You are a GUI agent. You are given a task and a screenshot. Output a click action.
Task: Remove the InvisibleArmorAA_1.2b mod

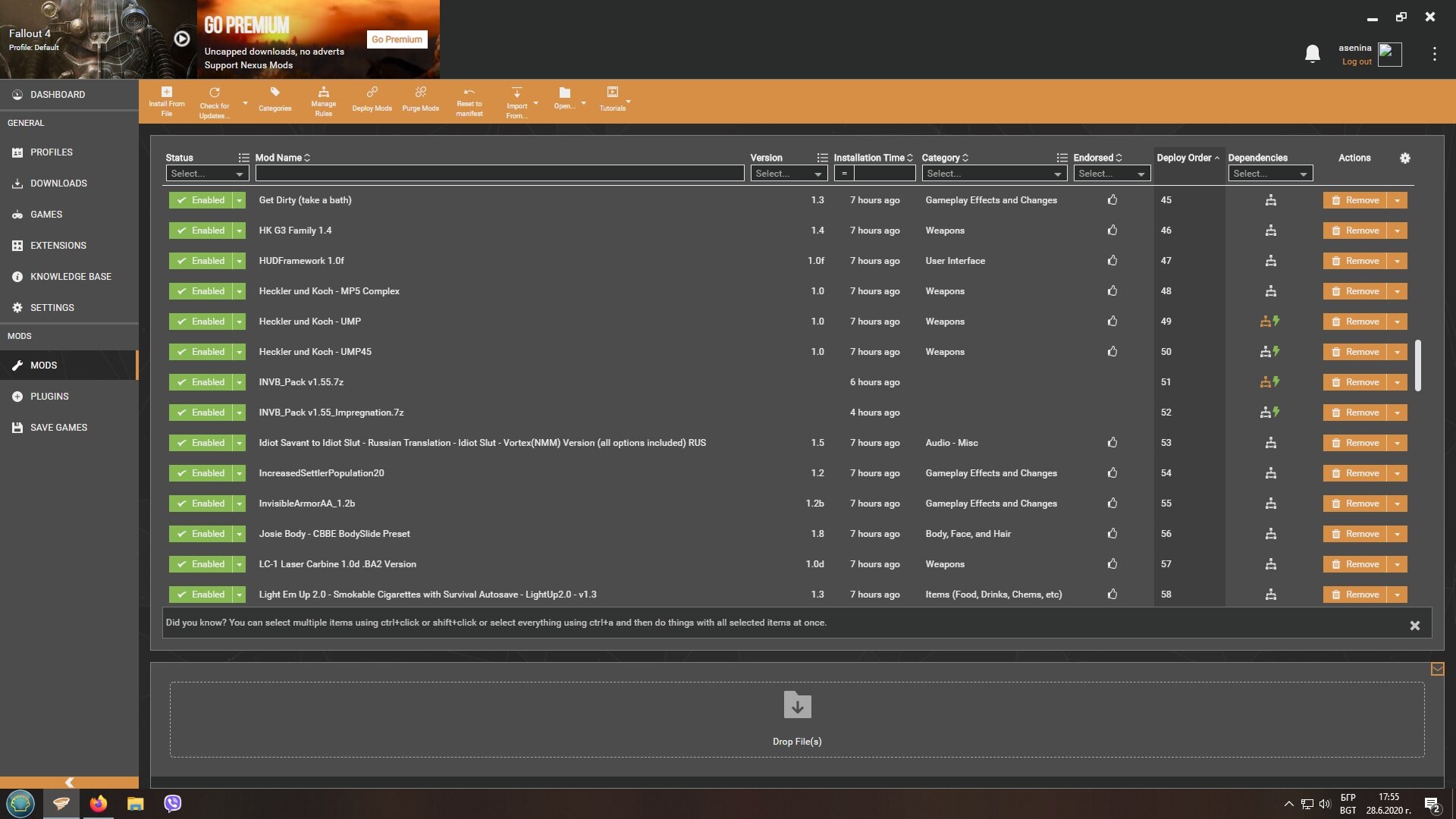click(1355, 504)
